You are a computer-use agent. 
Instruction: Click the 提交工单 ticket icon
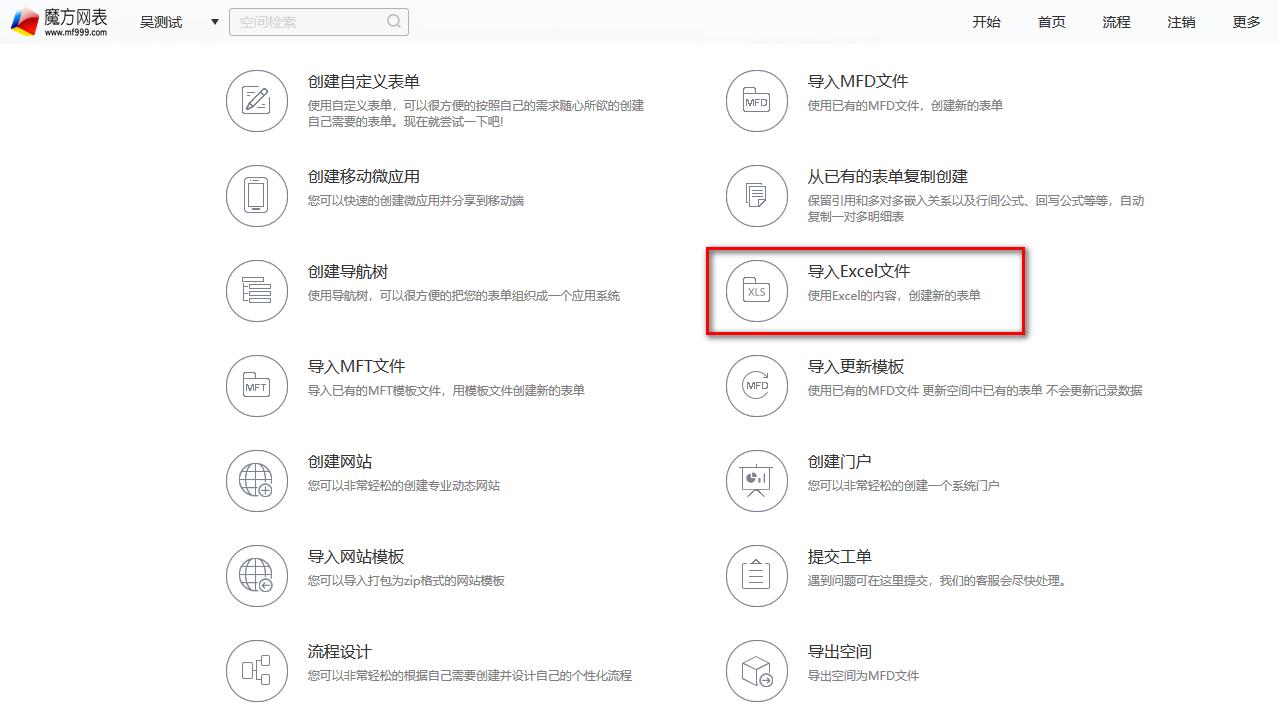tap(756, 576)
